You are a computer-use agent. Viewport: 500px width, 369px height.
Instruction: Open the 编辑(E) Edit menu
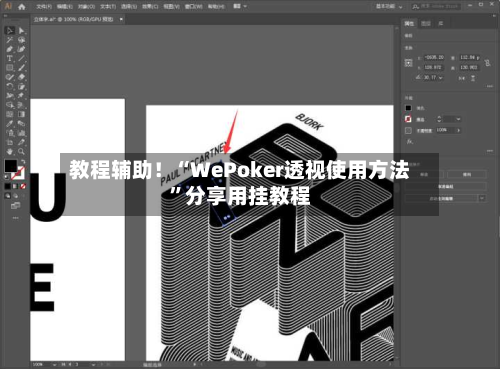[x=65, y=6]
